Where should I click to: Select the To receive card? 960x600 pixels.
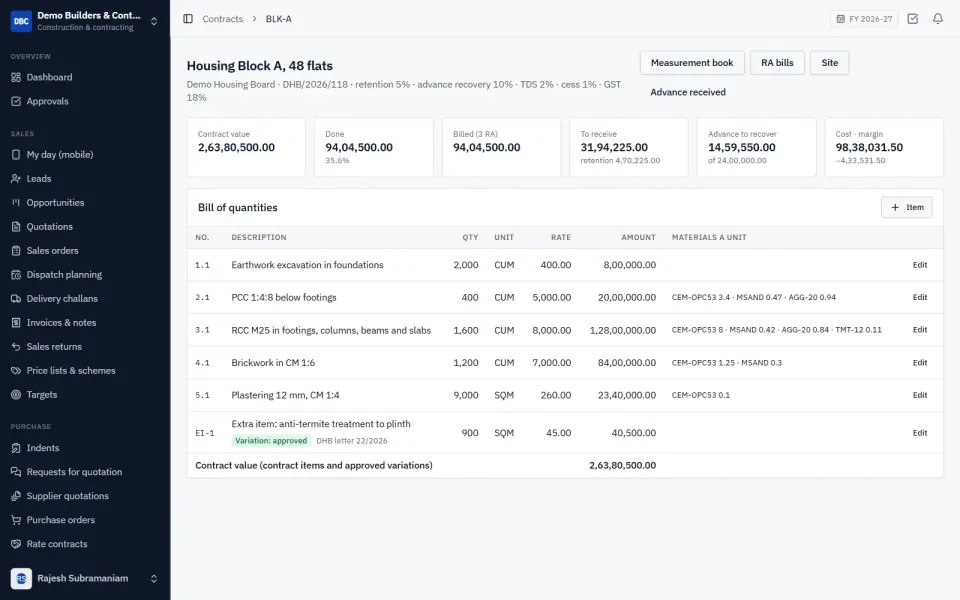[629, 148]
